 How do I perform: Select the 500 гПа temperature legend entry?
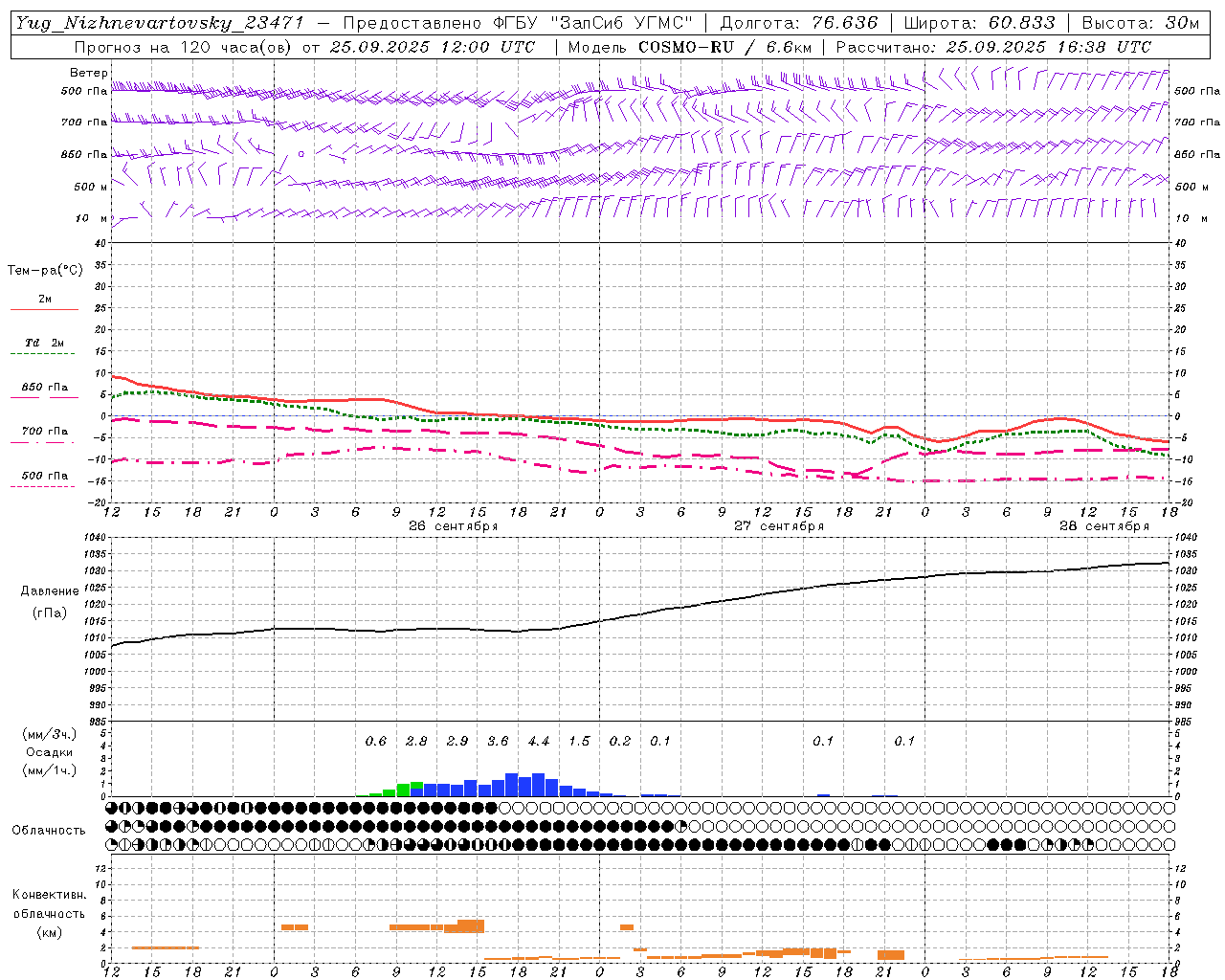pos(45,476)
